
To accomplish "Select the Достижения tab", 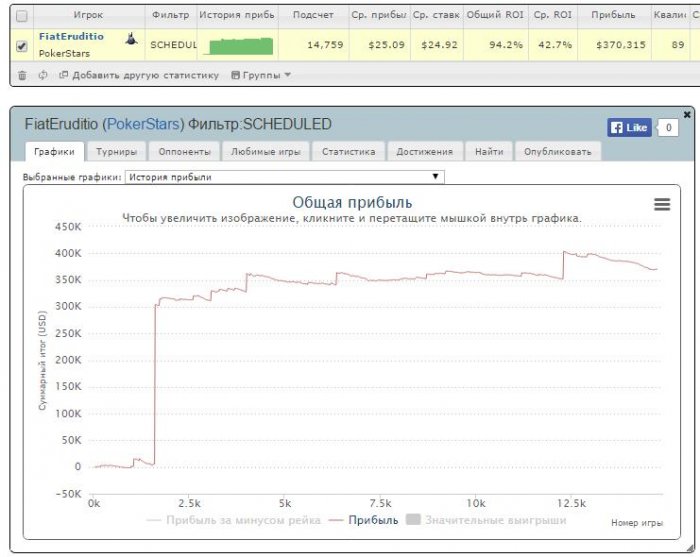I will point(425,152).
